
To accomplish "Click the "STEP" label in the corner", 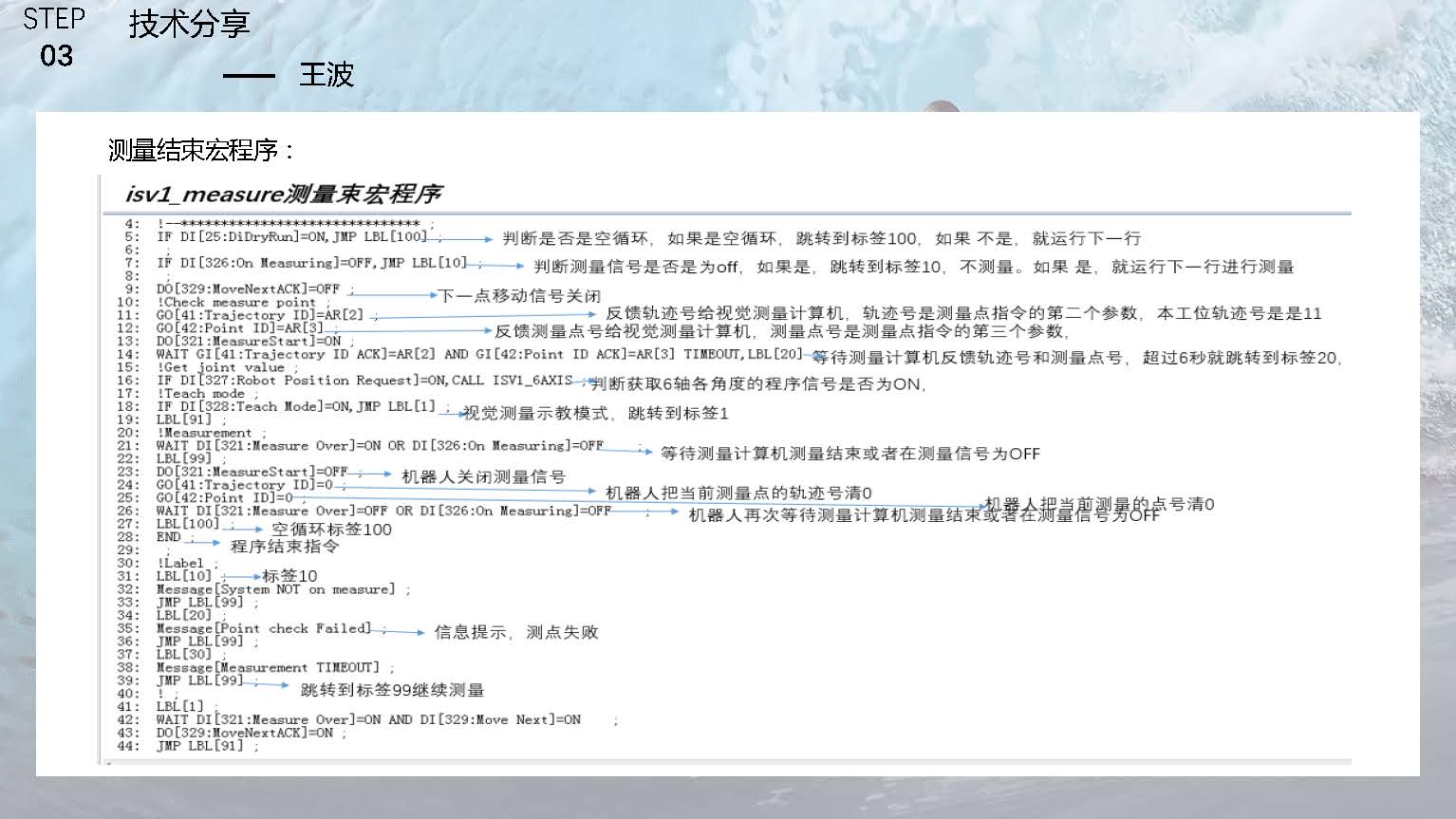I will 54,18.
